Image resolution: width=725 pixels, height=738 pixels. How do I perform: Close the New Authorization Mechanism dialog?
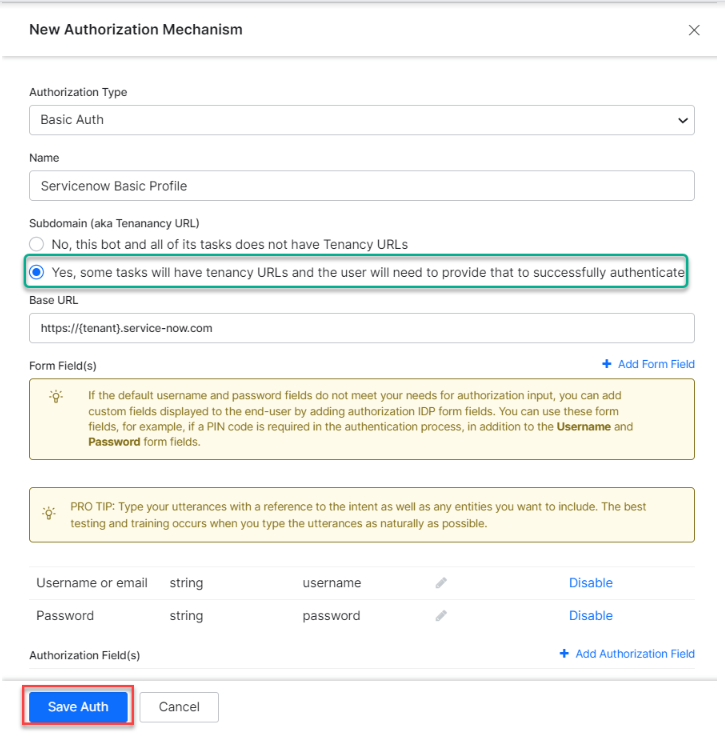point(694,30)
